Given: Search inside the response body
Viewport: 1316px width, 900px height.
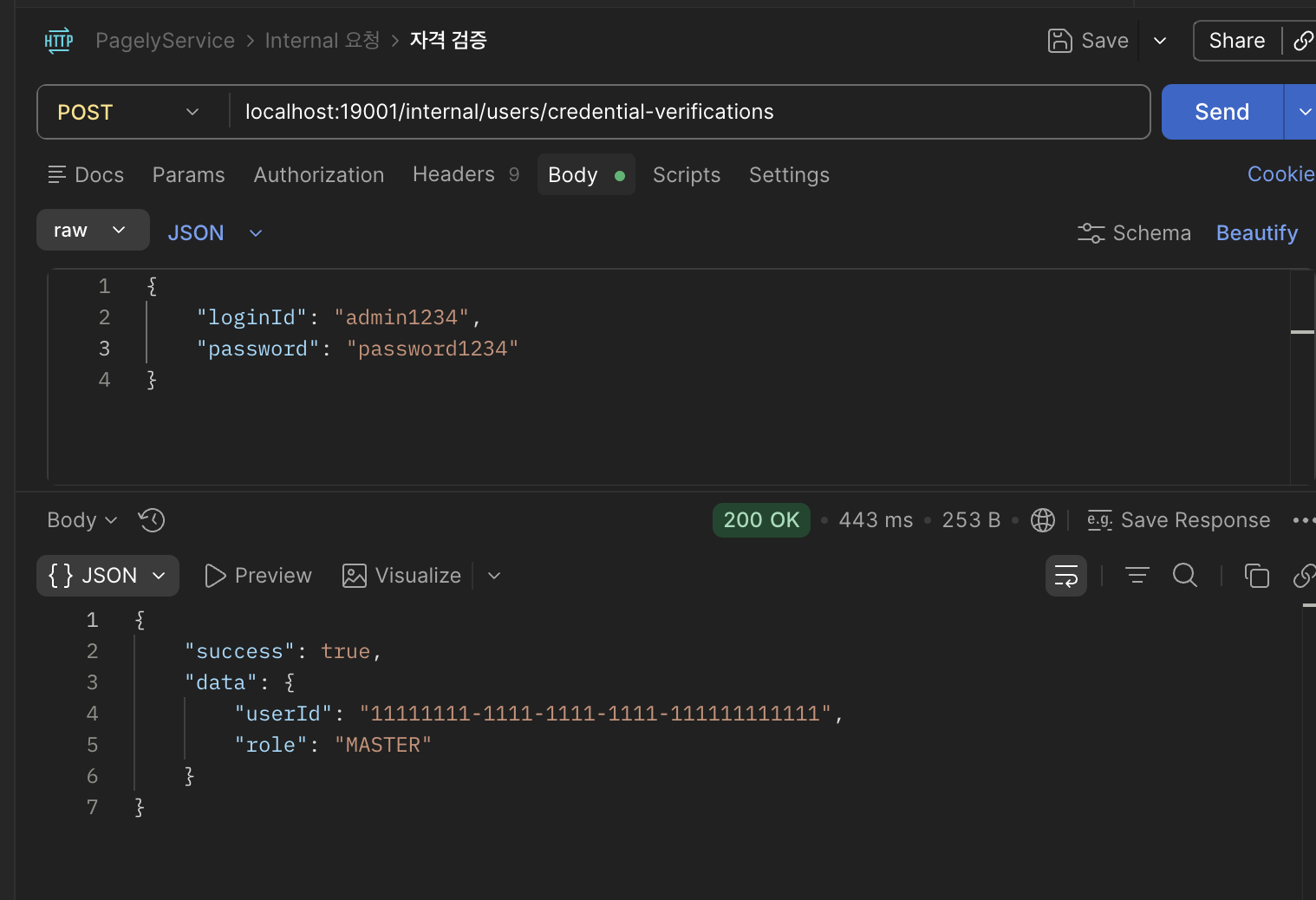Looking at the screenshot, I should tap(1185, 575).
